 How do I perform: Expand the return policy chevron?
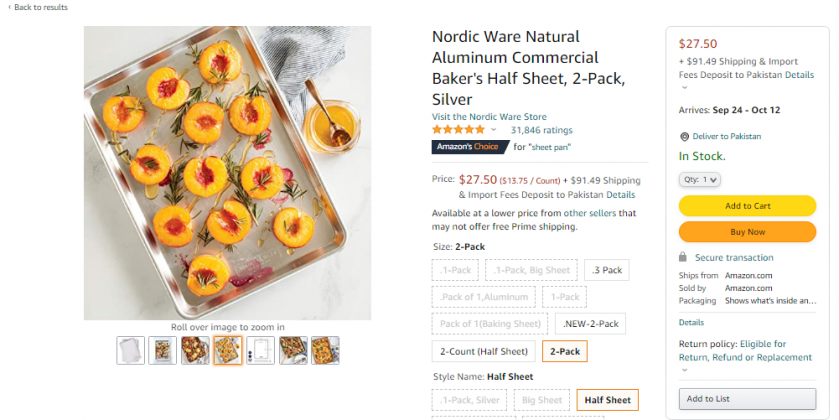684,369
